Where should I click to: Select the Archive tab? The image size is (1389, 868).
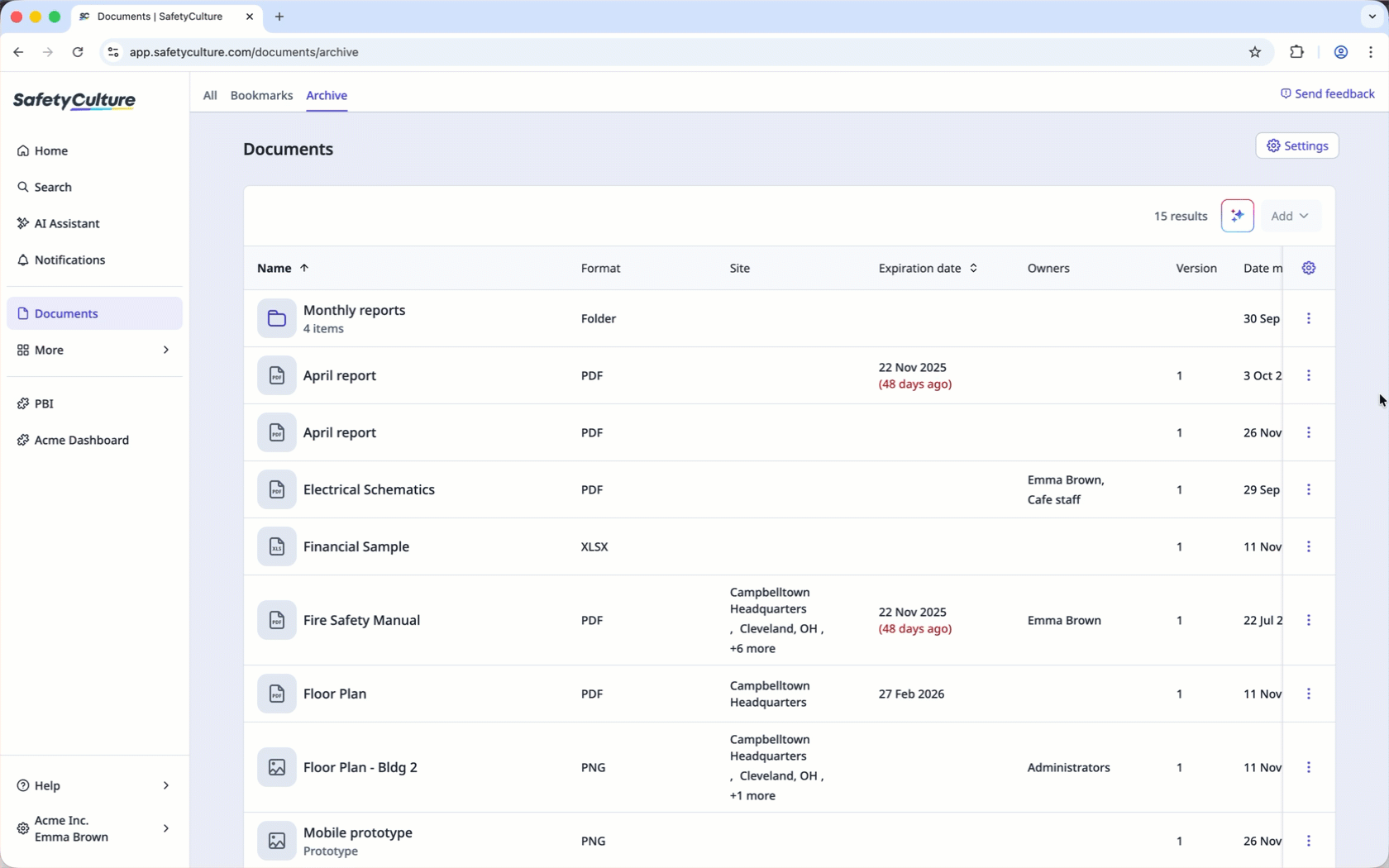point(327,95)
